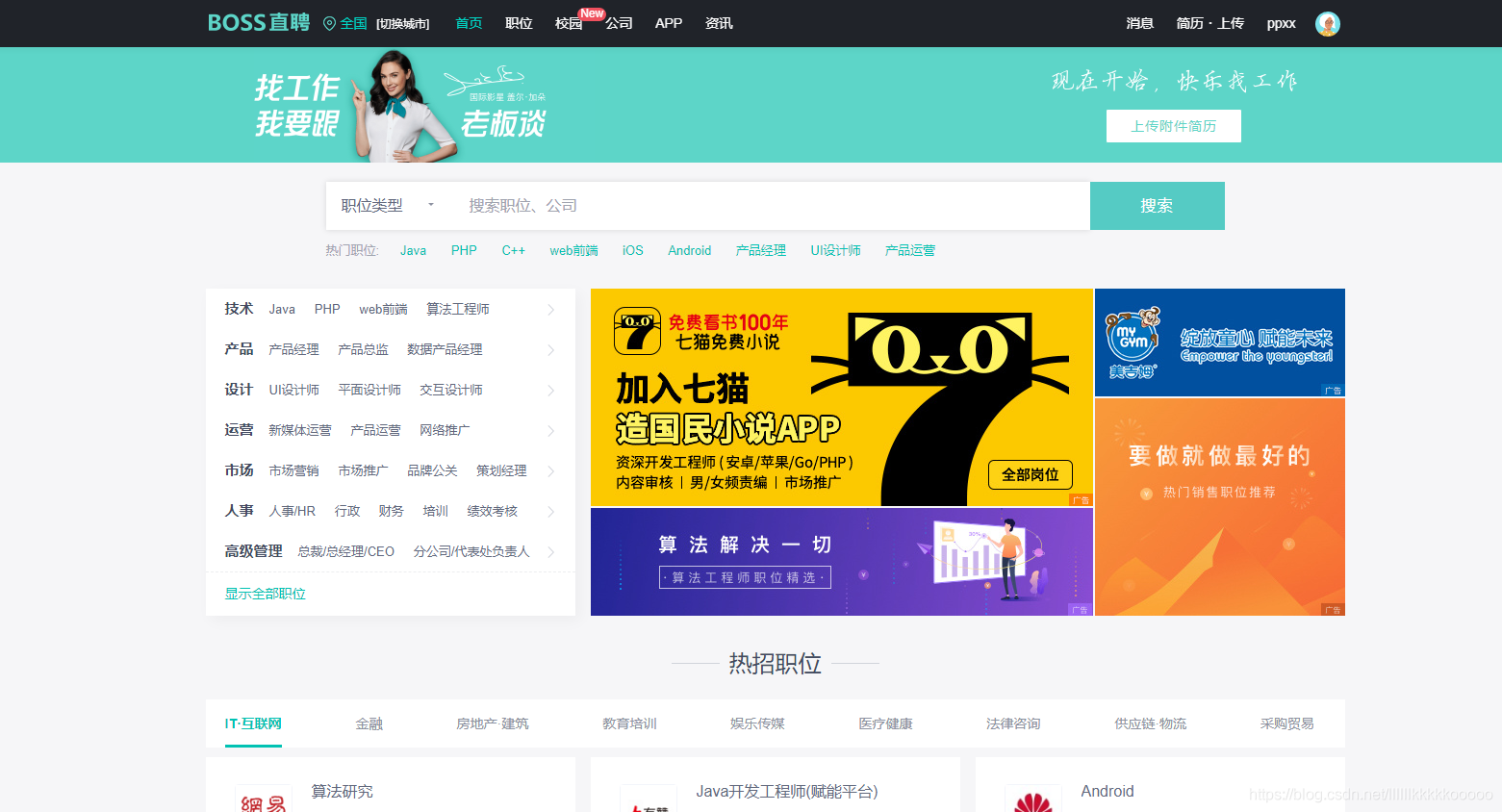Screen dimensions: 1502x812
Task: Expand the 市场 category row arrow
Action: (x=551, y=471)
